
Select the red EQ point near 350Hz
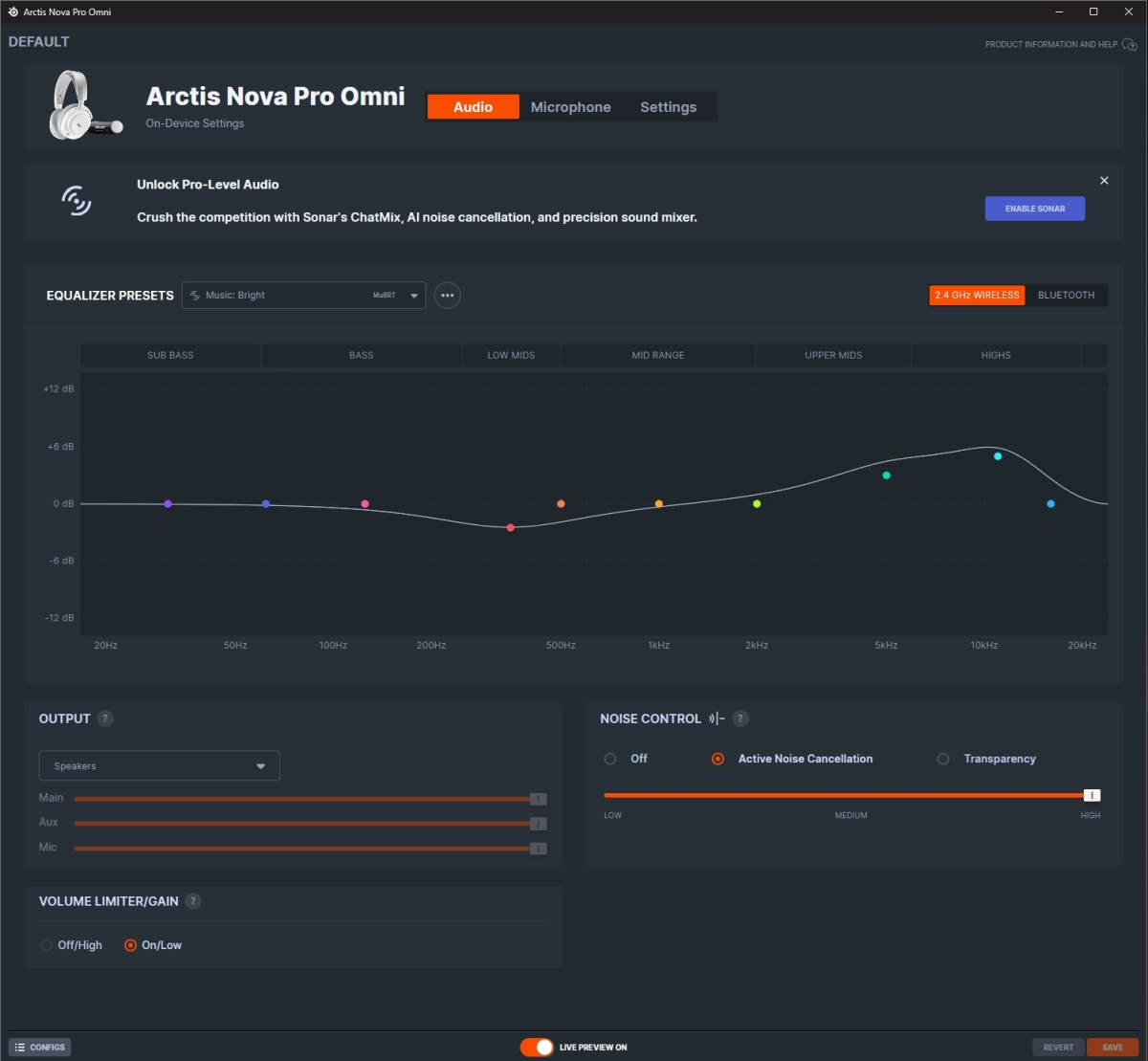click(x=511, y=528)
